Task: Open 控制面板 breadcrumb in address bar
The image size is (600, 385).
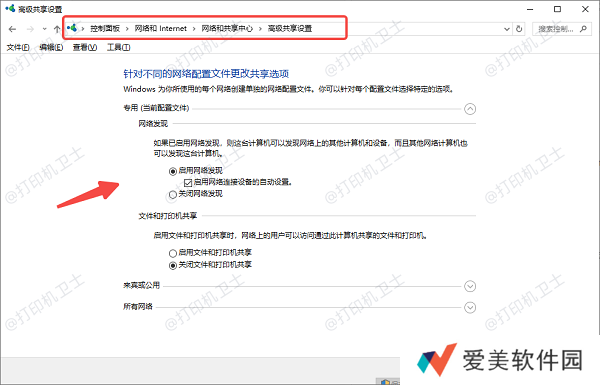Action: 105,28
